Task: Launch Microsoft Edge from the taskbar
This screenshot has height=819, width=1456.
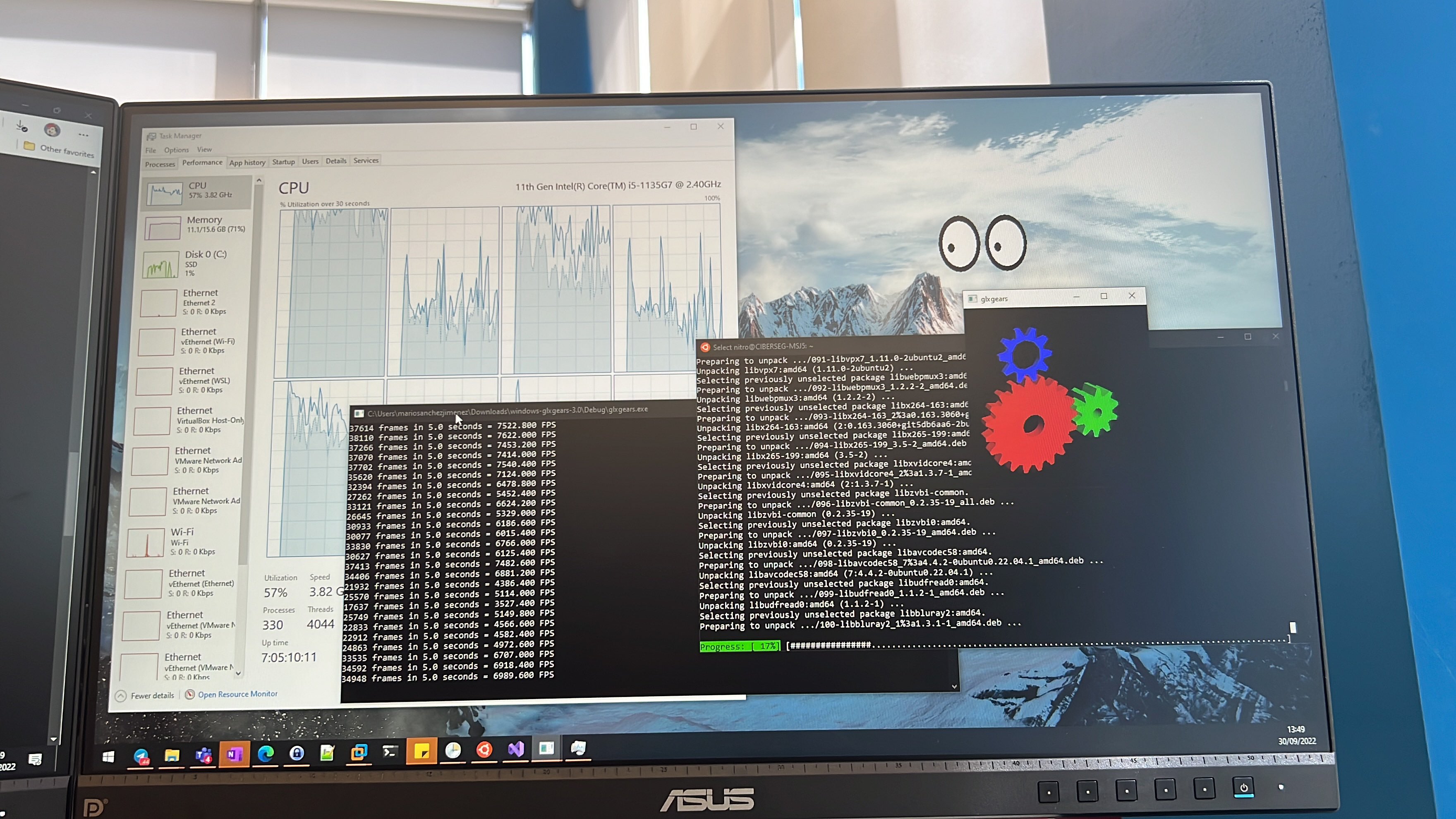Action: pos(266,753)
